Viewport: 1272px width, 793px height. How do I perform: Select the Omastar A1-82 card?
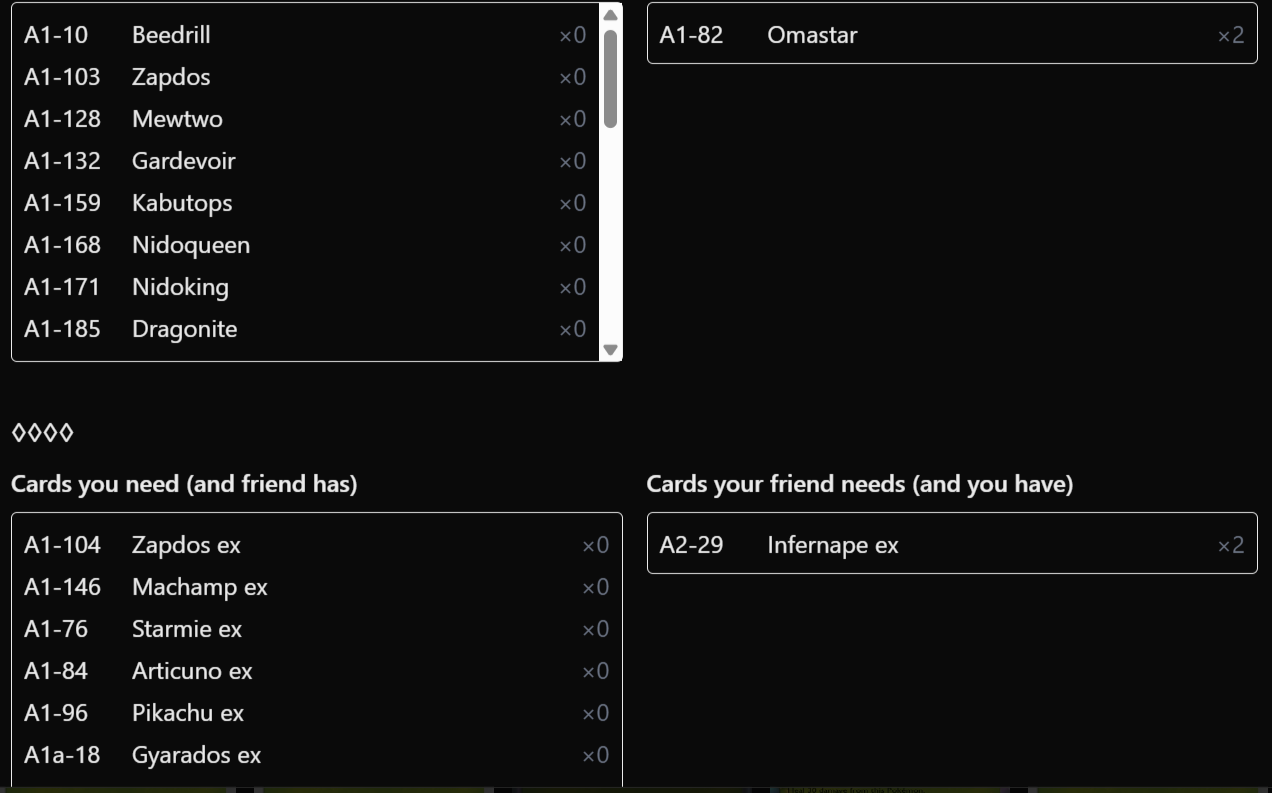coord(952,35)
